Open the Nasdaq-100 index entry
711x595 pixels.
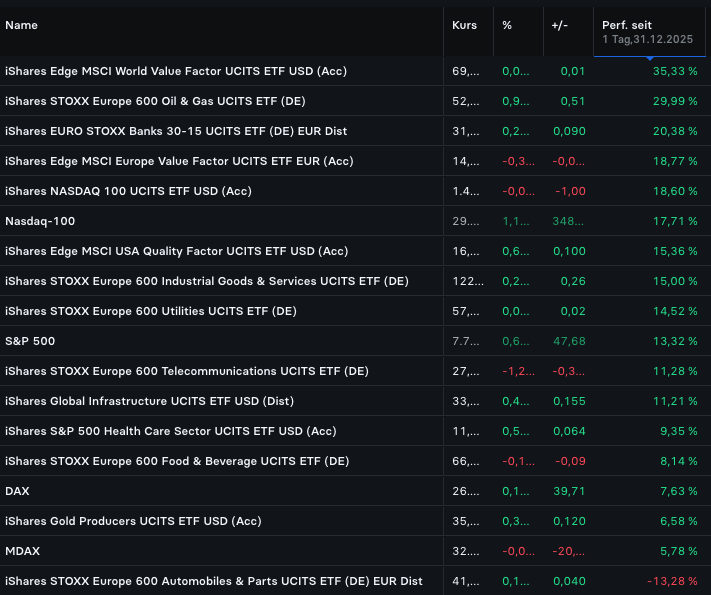[40, 221]
